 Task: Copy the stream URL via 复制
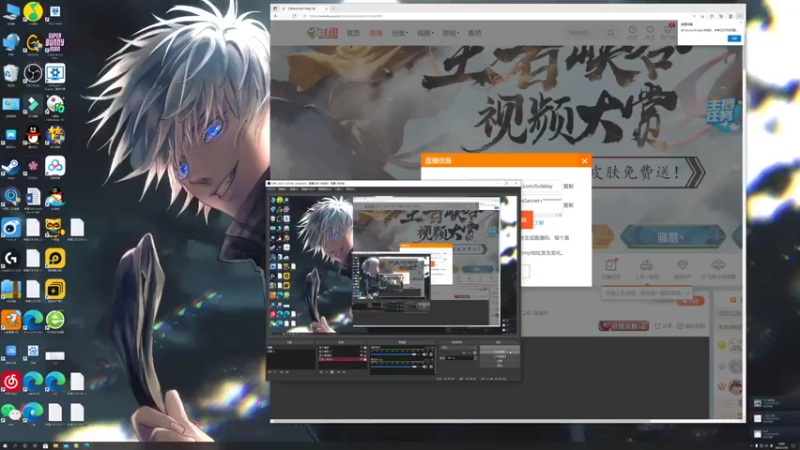[x=568, y=186]
